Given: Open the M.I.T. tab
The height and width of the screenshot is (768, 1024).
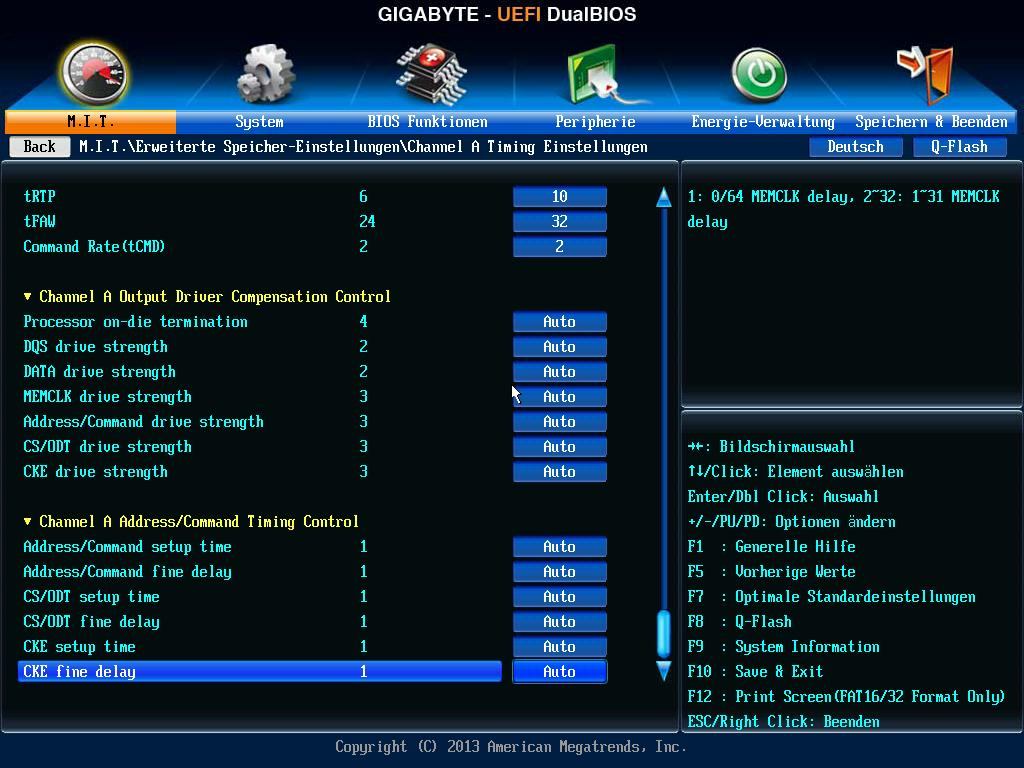Looking at the screenshot, I should point(90,121).
